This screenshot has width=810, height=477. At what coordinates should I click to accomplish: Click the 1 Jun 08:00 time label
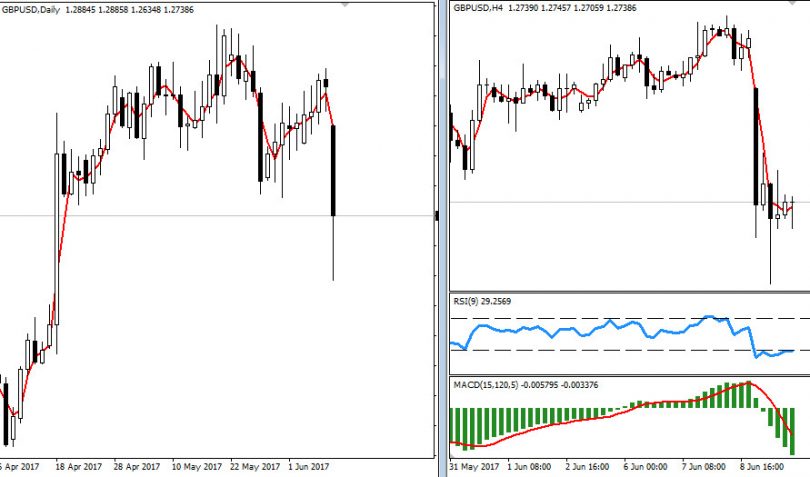click(529, 467)
